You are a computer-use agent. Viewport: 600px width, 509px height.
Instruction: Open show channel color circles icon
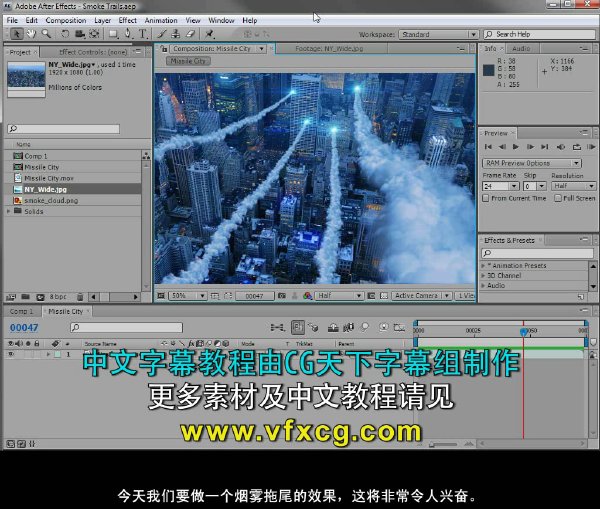[307, 295]
